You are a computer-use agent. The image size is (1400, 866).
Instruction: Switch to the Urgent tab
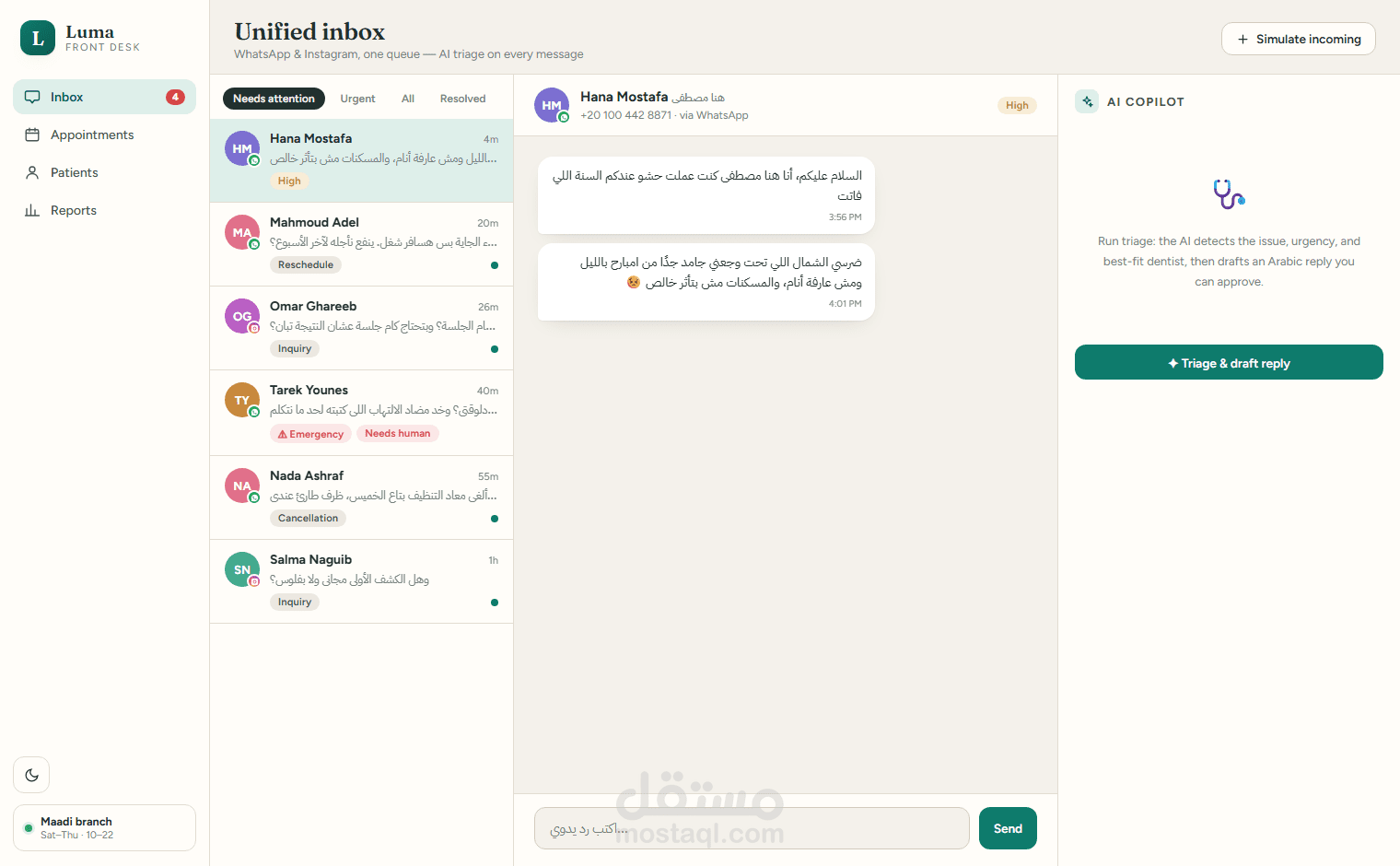tap(357, 99)
